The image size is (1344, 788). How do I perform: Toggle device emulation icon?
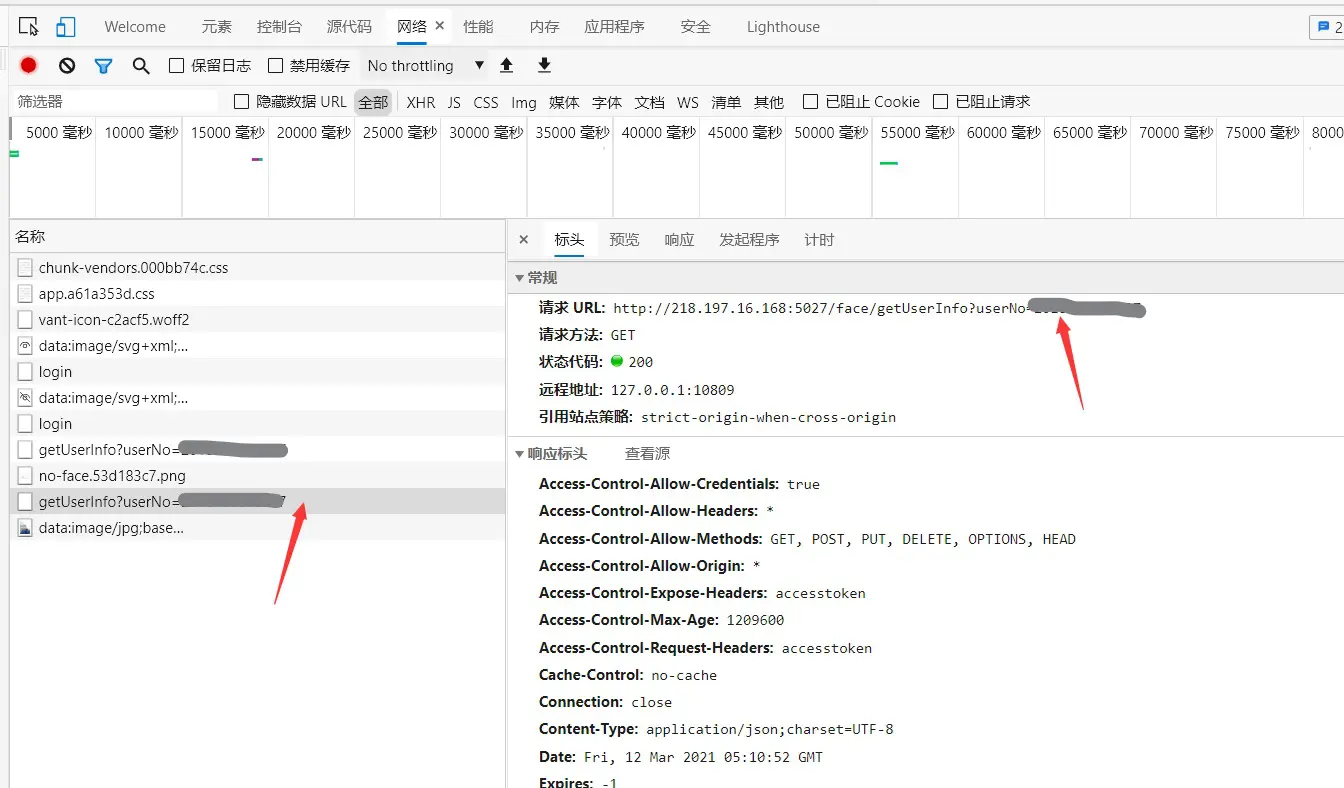click(x=65, y=27)
